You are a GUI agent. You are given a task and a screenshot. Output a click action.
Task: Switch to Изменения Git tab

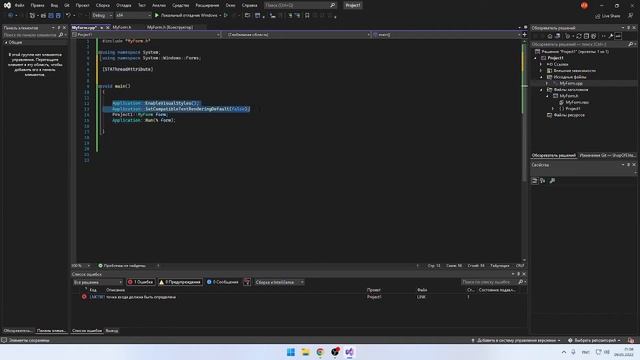point(607,156)
